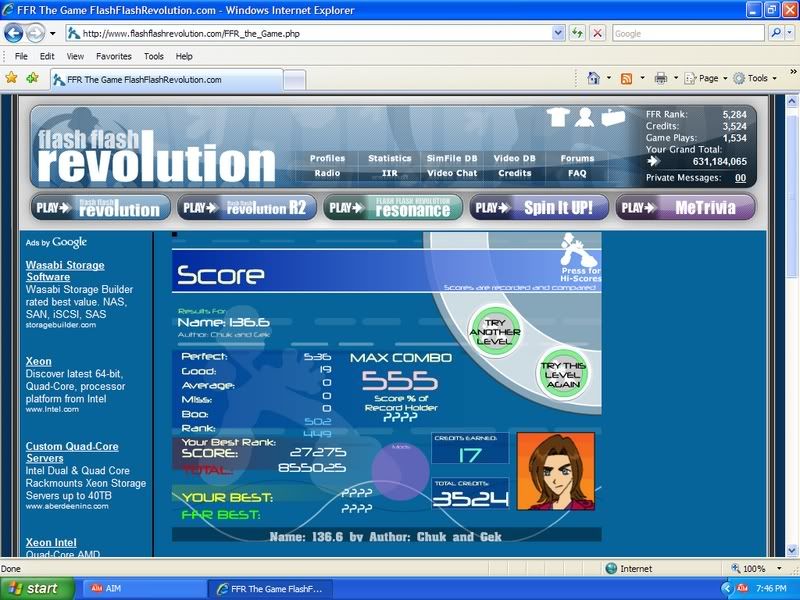
Task: Switch to the FFR The Game tab
Action: [165, 79]
